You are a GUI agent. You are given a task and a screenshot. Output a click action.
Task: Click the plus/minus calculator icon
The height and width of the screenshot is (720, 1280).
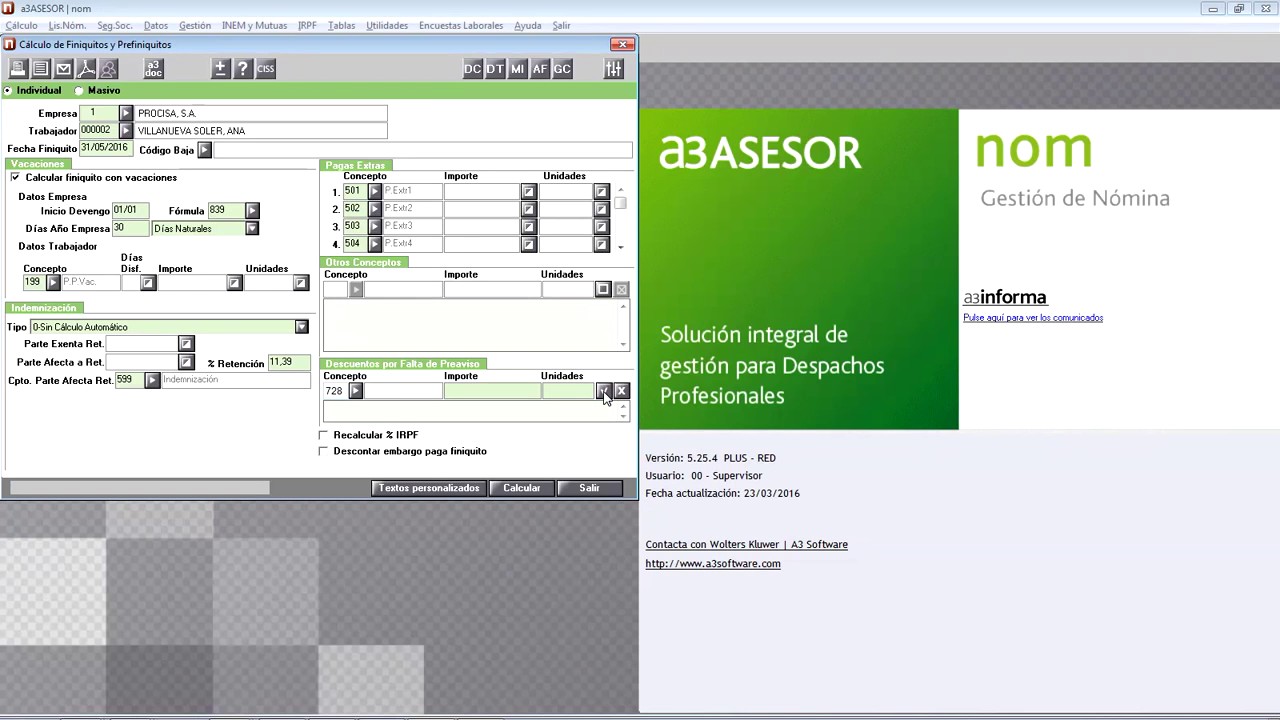pyautogui.click(x=220, y=69)
